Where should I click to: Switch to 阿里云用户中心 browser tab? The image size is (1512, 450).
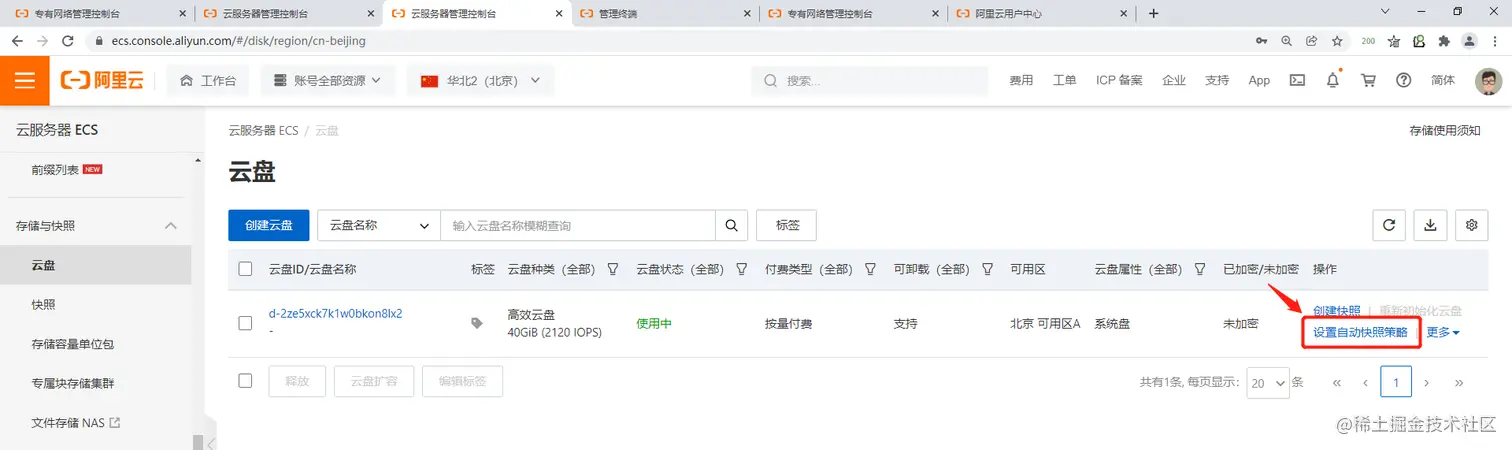coord(1040,14)
